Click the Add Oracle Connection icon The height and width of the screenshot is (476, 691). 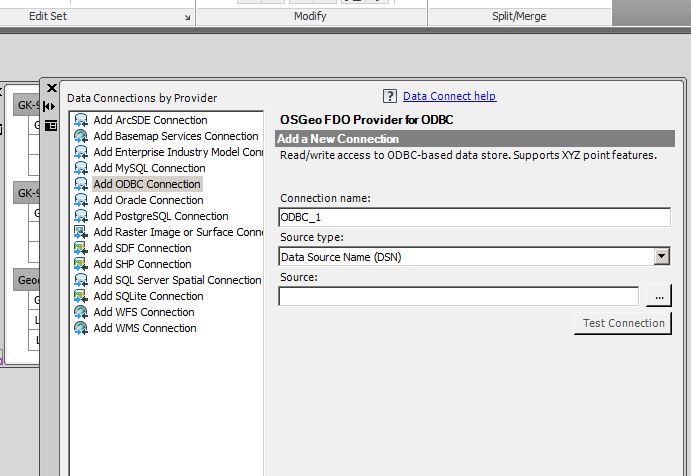tap(81, 200)
